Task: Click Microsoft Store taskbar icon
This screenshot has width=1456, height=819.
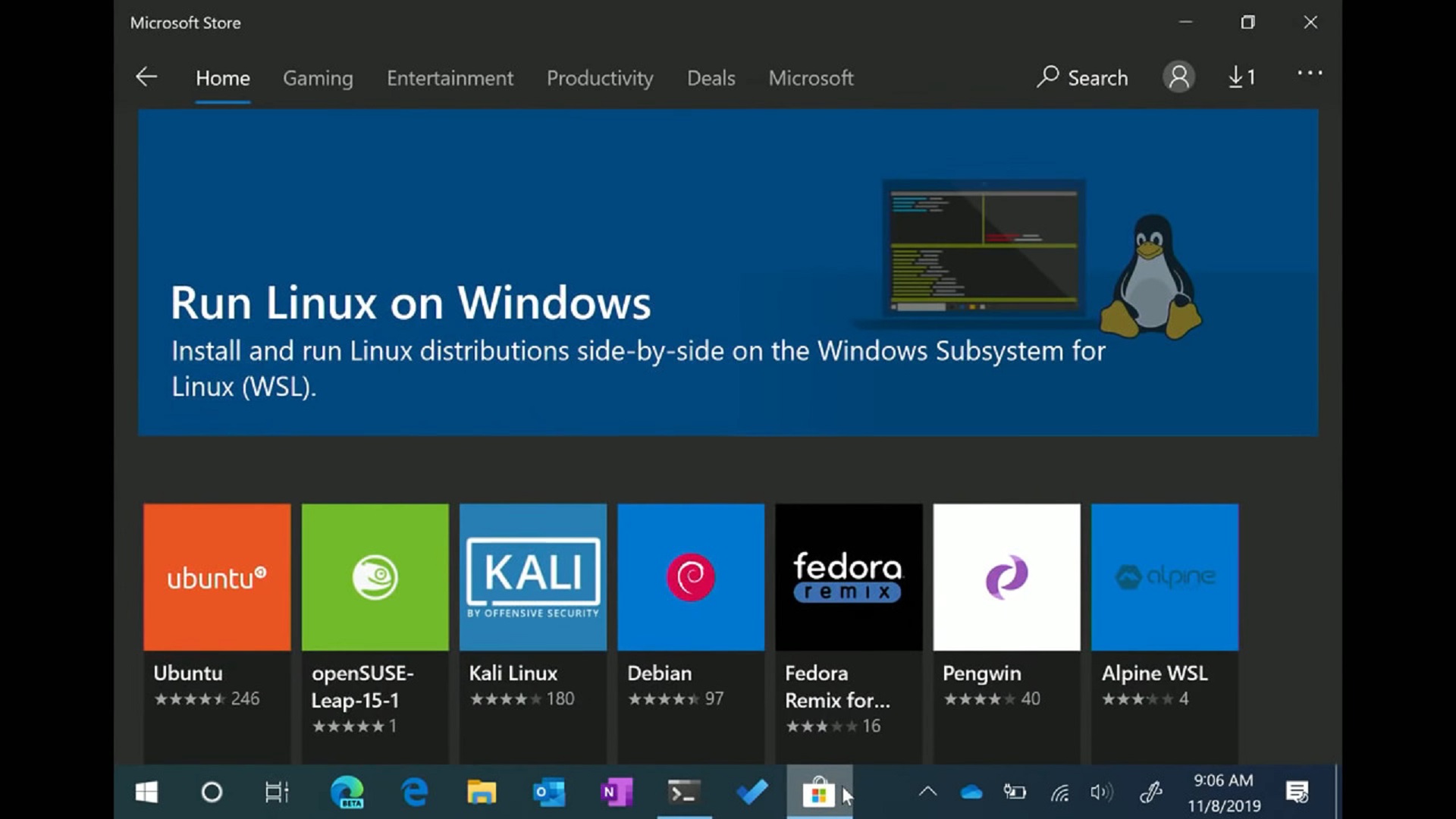Action: [x=819, y=792]
